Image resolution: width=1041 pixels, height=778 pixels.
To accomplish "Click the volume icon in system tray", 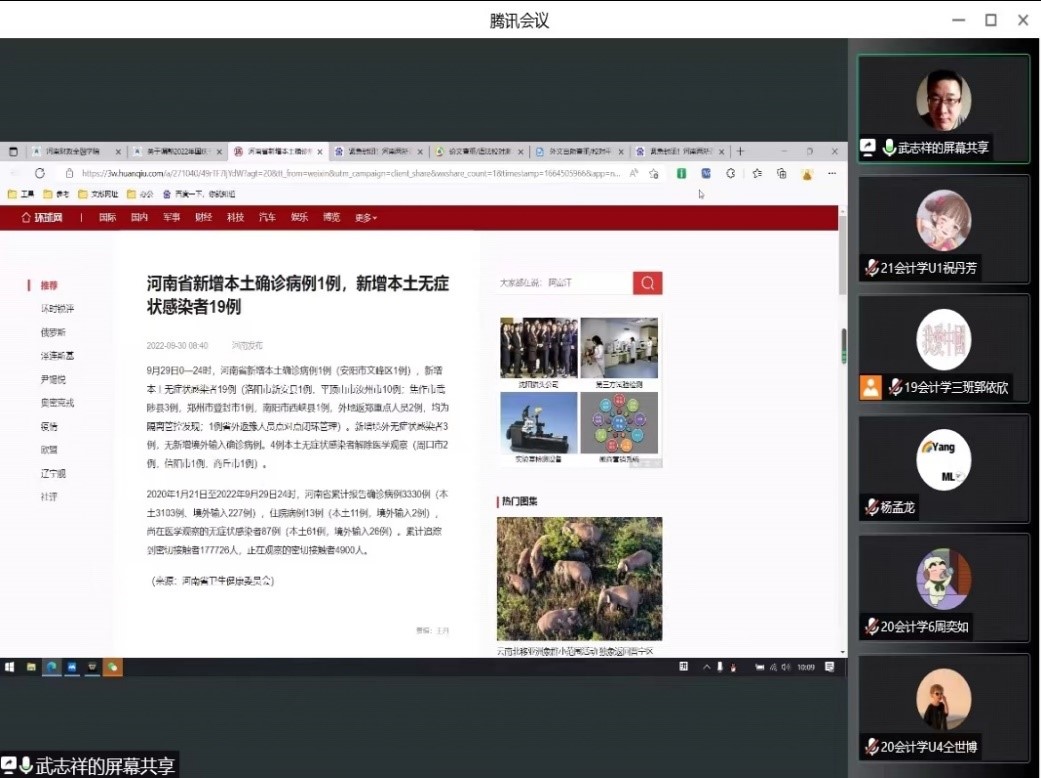I will pos(785,667).
